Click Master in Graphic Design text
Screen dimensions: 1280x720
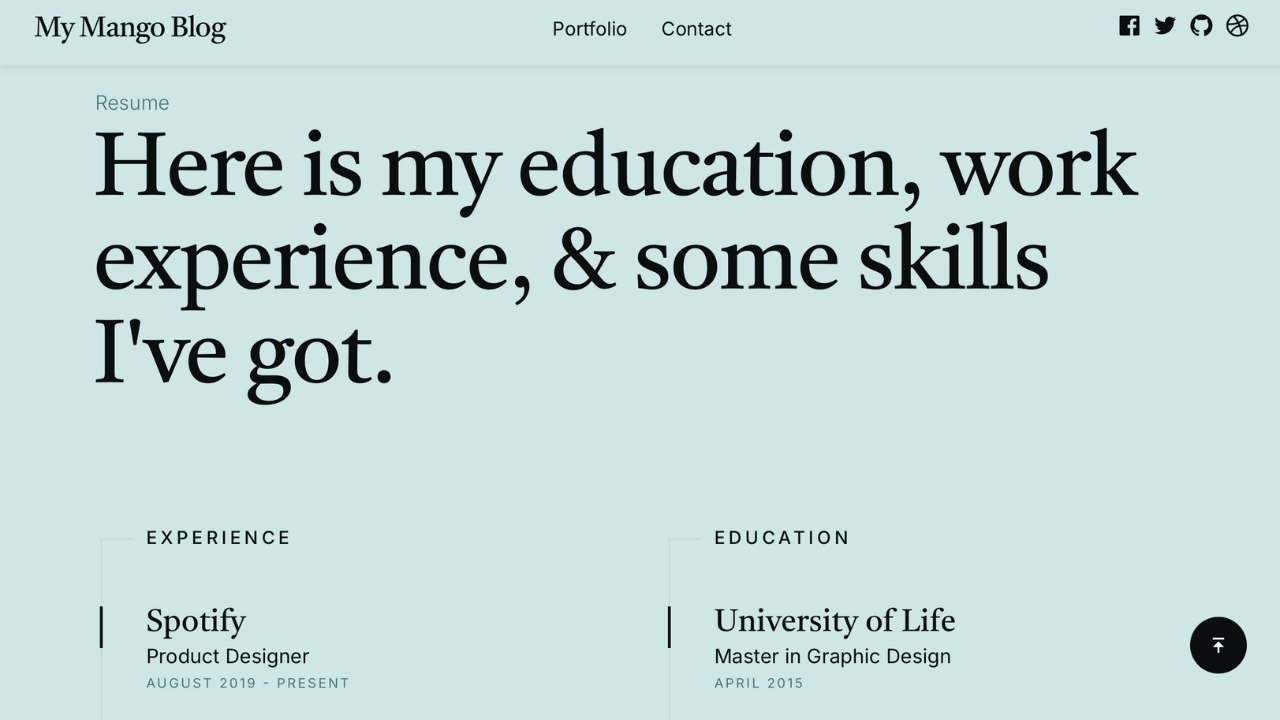[833, 656]
